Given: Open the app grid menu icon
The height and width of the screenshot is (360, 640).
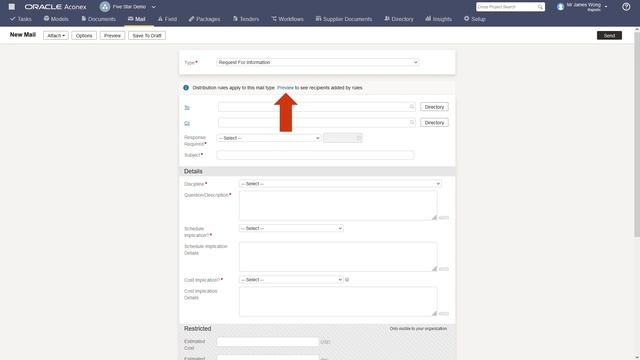Looking at the screenshot, I should (x=12, y=7).
